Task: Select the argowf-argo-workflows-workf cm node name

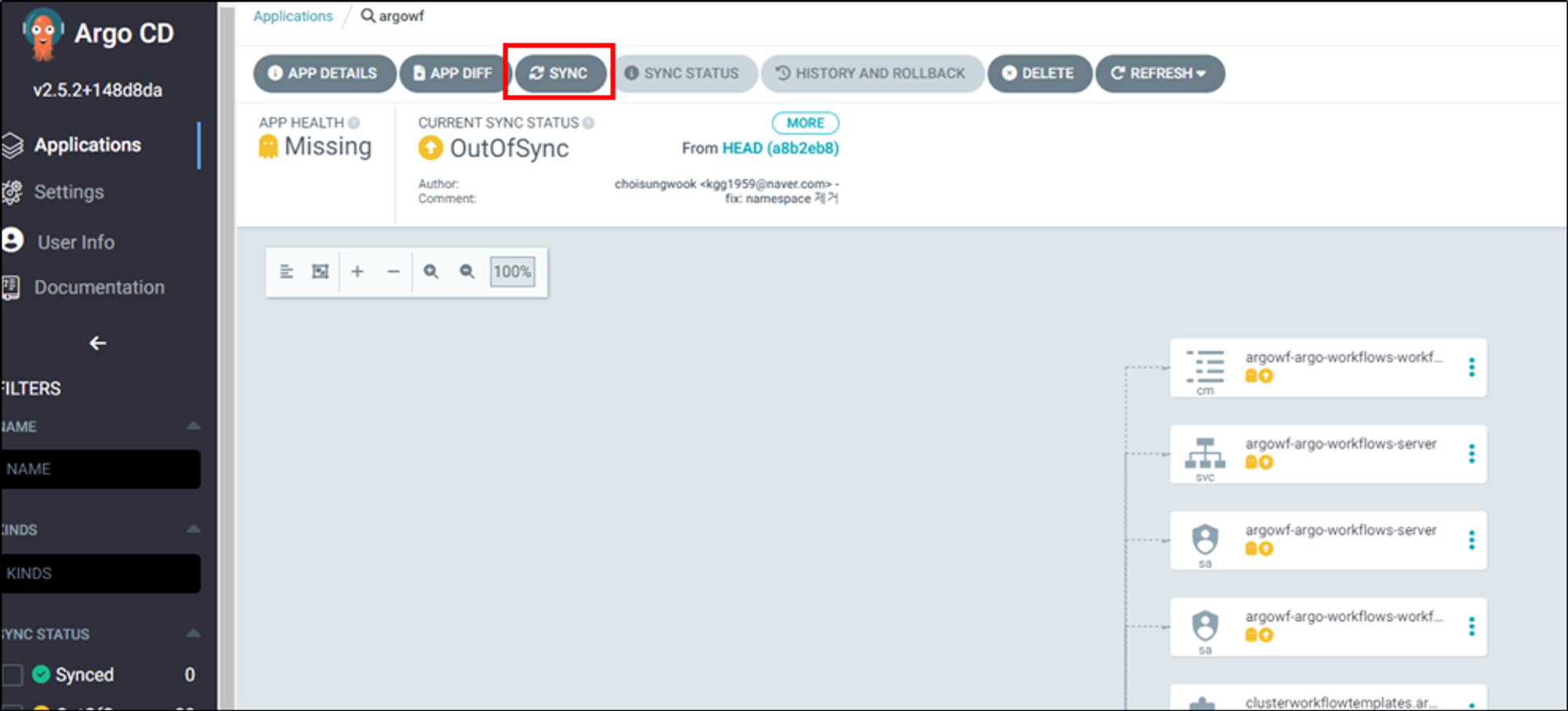Action: tap(1344, 357)
